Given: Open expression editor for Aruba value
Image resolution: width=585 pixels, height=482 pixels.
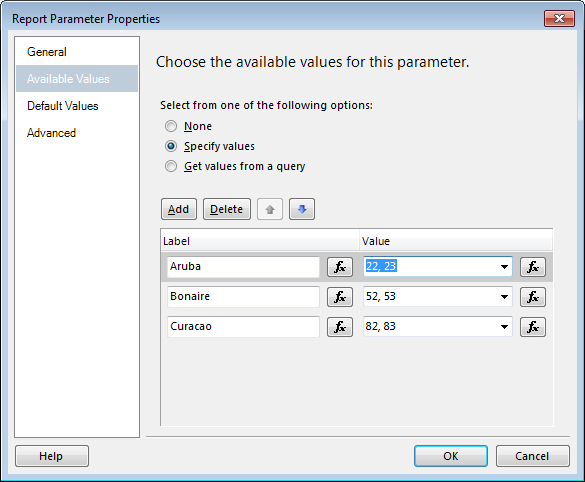Looking at the screenshot, I should click(x=533, y=267).
